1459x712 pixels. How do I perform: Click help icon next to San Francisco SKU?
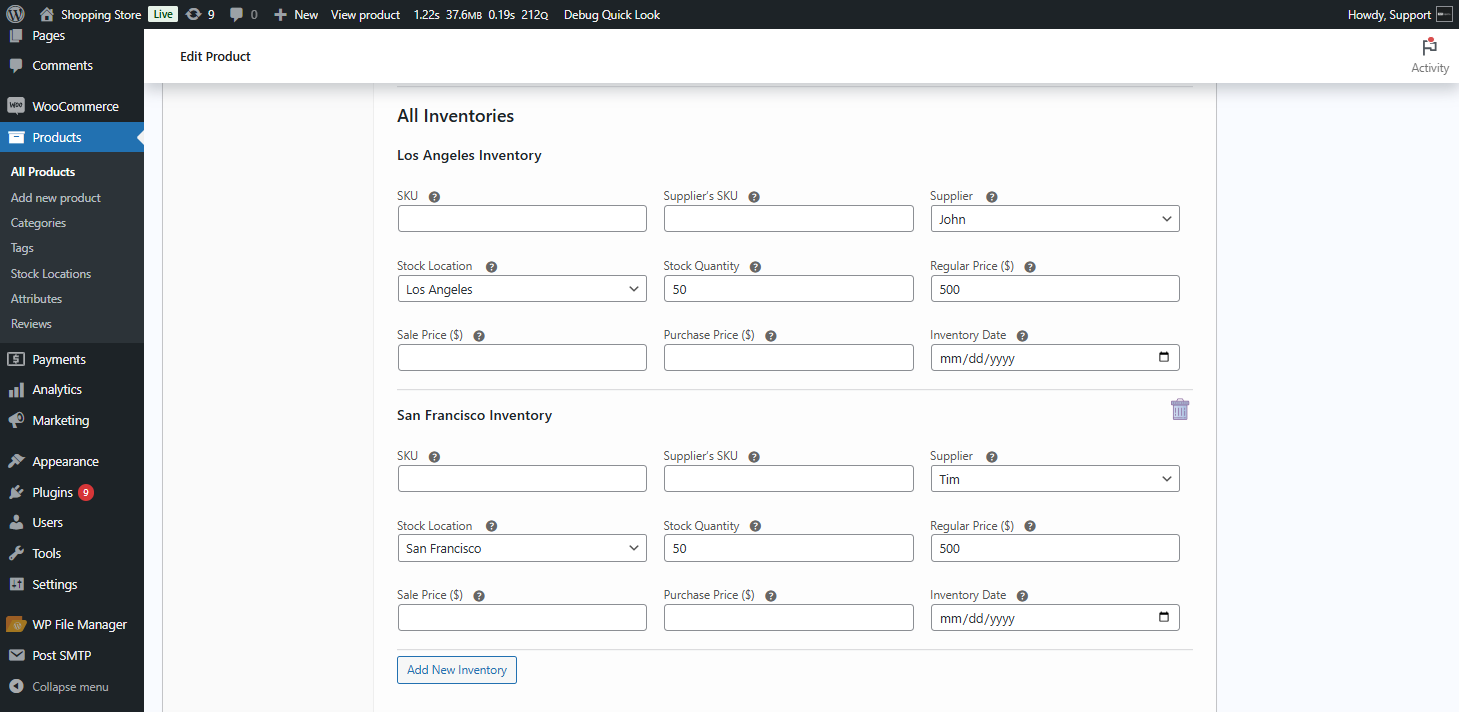coord(434,457)
